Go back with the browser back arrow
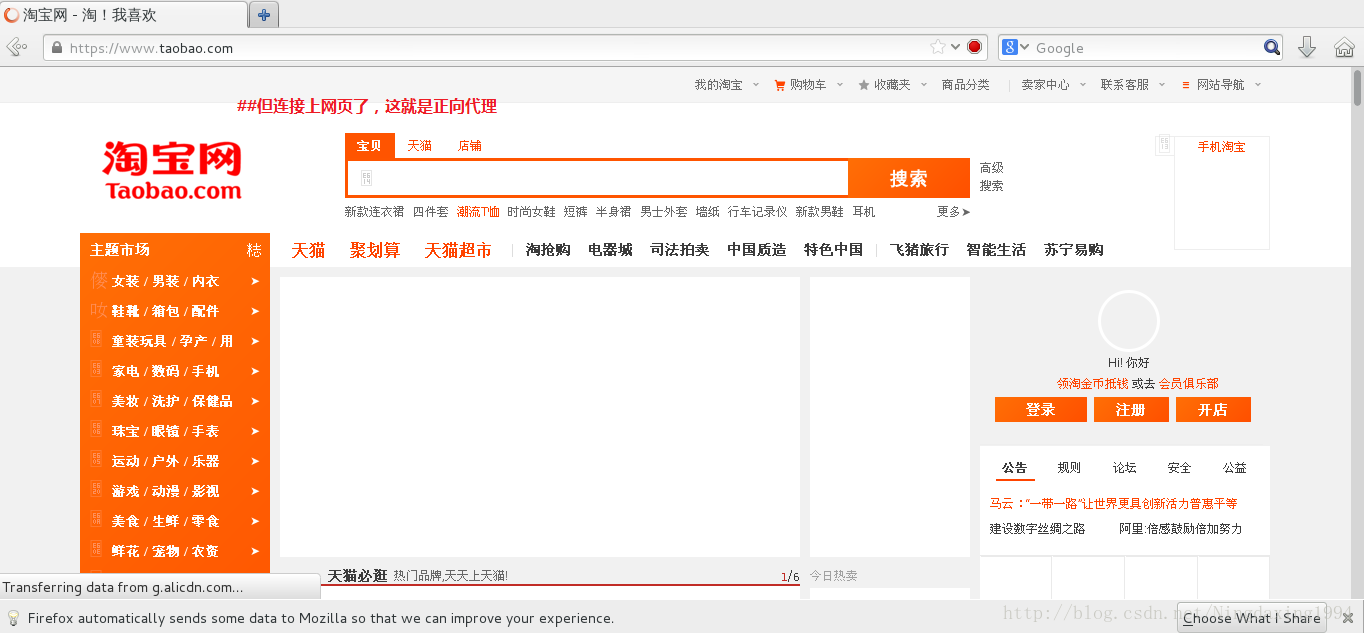This screenshot has height=633, width=1364. (16, 47)
